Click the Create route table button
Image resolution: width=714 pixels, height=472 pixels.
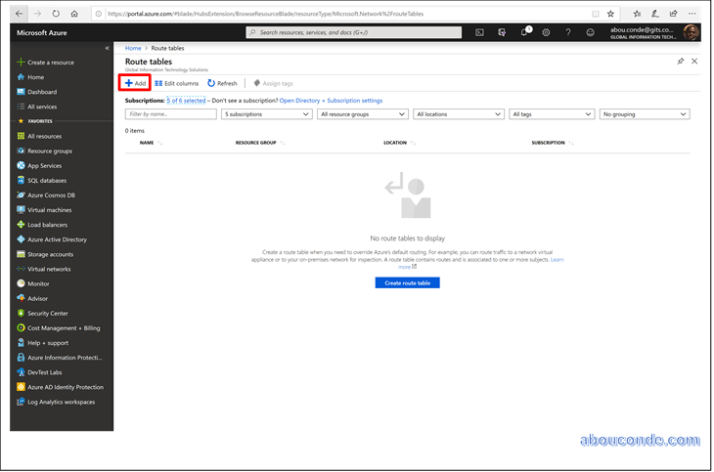pyautogui.click(x=407, y=283)
